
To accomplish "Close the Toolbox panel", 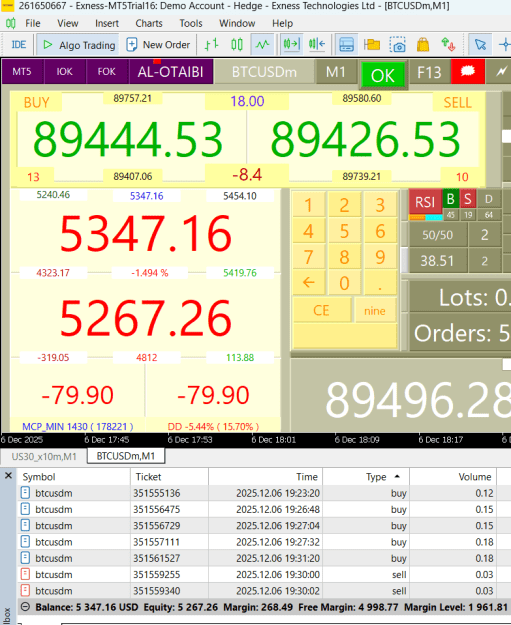I will (x=8, y=476).
